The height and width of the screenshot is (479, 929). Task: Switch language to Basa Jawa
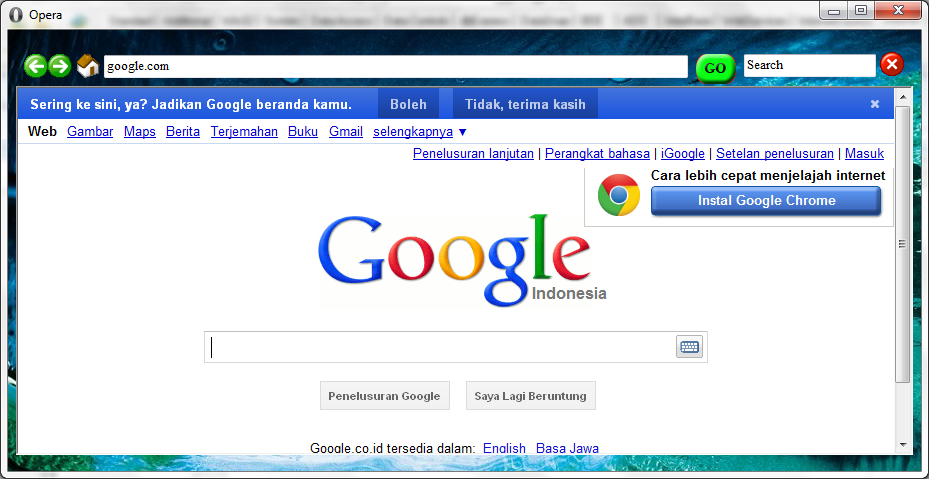(x=567, y=449)
